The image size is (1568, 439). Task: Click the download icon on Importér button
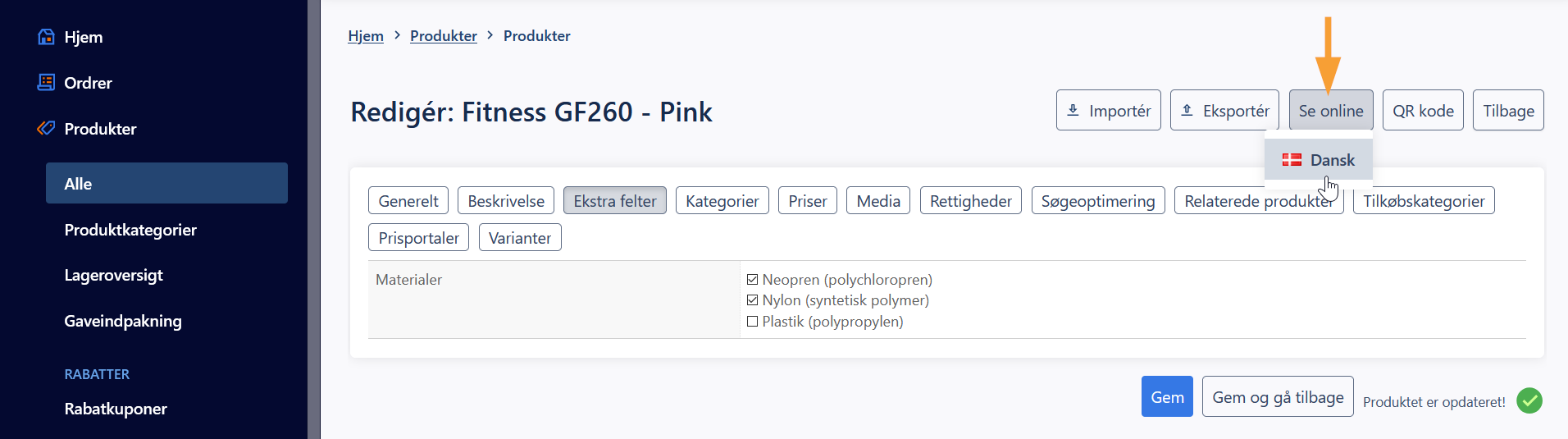[1073, 110]
